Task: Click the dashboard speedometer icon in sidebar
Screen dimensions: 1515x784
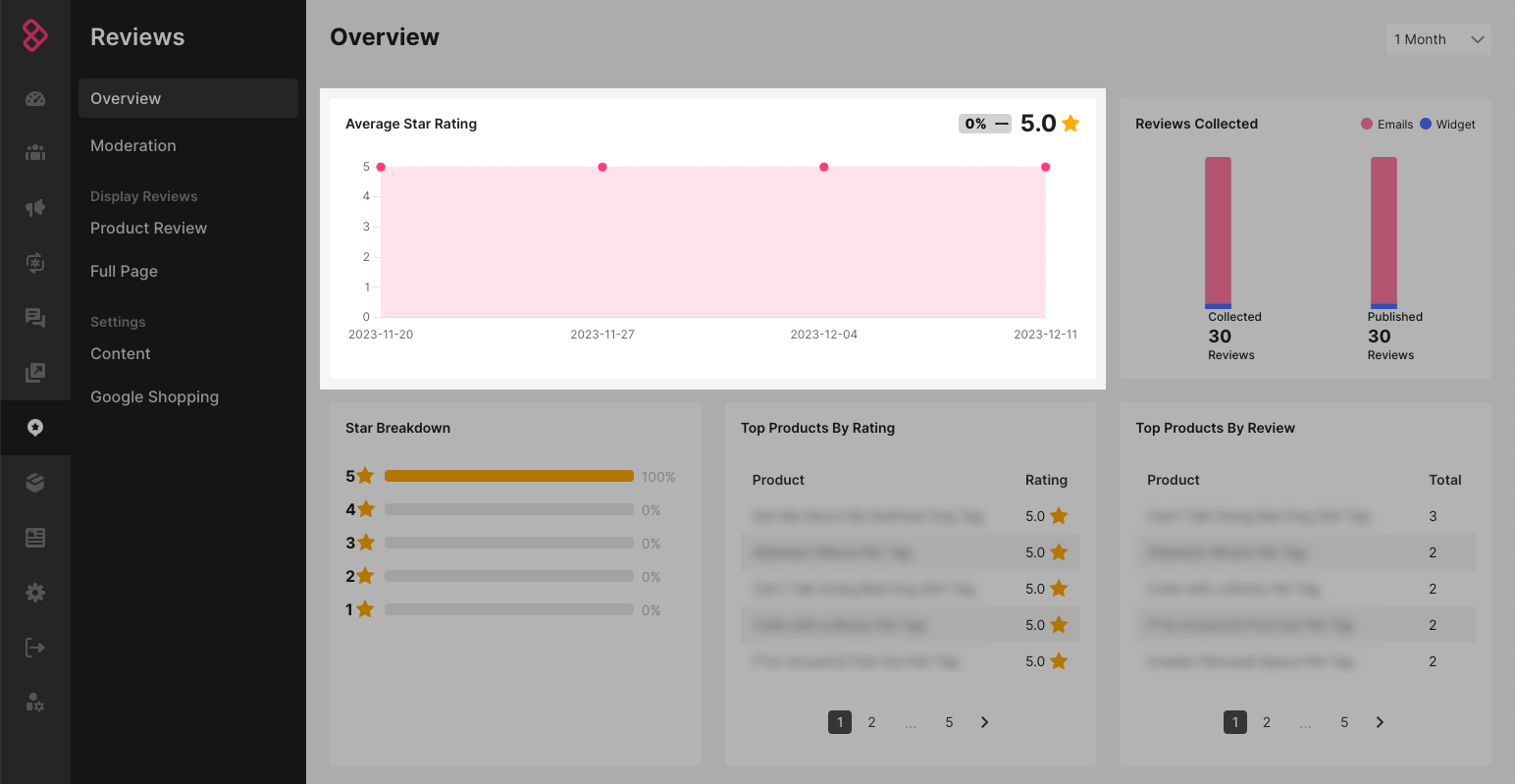Action: [35, 98]
